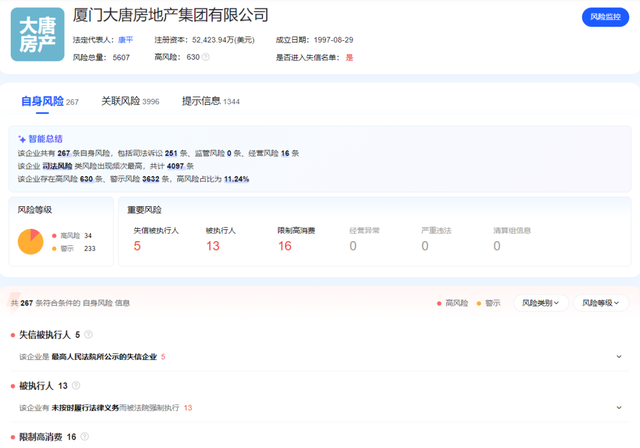Open legal representative 康平 link
Viewport: 640px width, 448px height.
point(126,40)
